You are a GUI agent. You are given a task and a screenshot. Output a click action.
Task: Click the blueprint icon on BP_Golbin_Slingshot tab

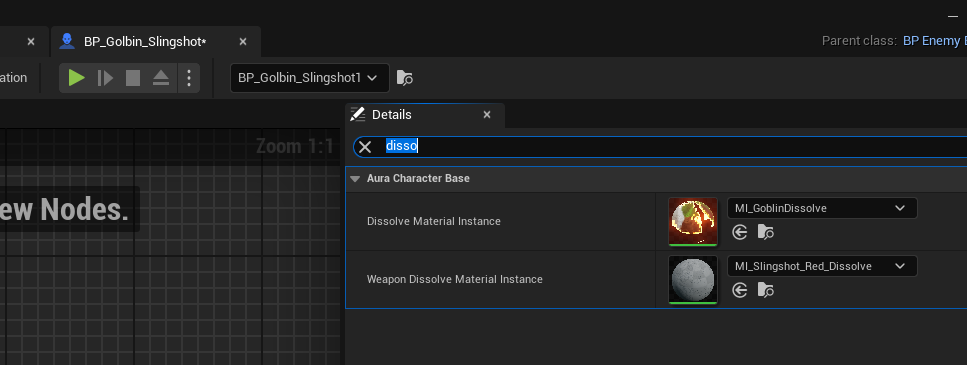[x=67, y=41]
